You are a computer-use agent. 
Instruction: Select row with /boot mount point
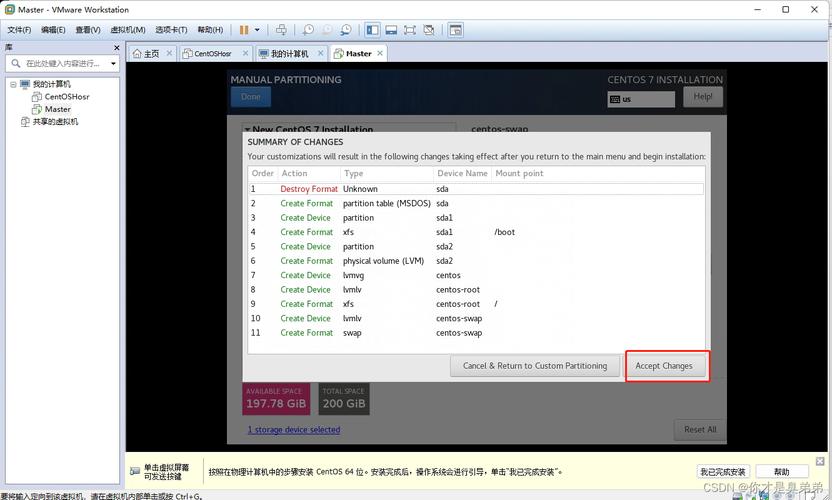tap(476, 232)
